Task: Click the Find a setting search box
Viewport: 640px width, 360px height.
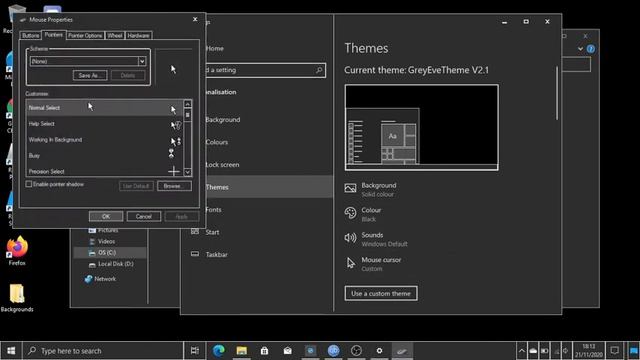Action: (265, 70)
